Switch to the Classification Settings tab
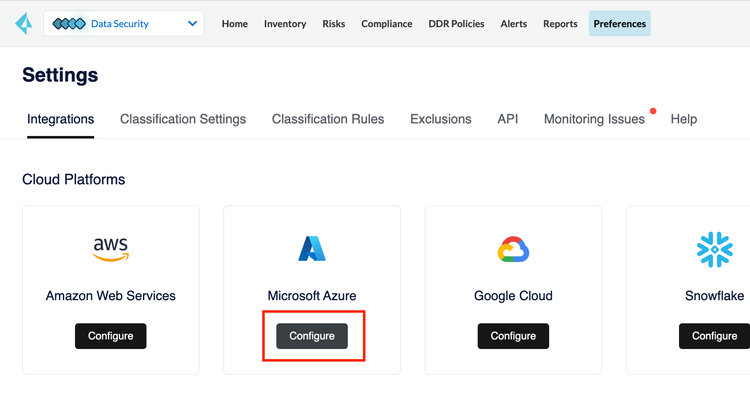The image size is (750, 418). (183, 119)
